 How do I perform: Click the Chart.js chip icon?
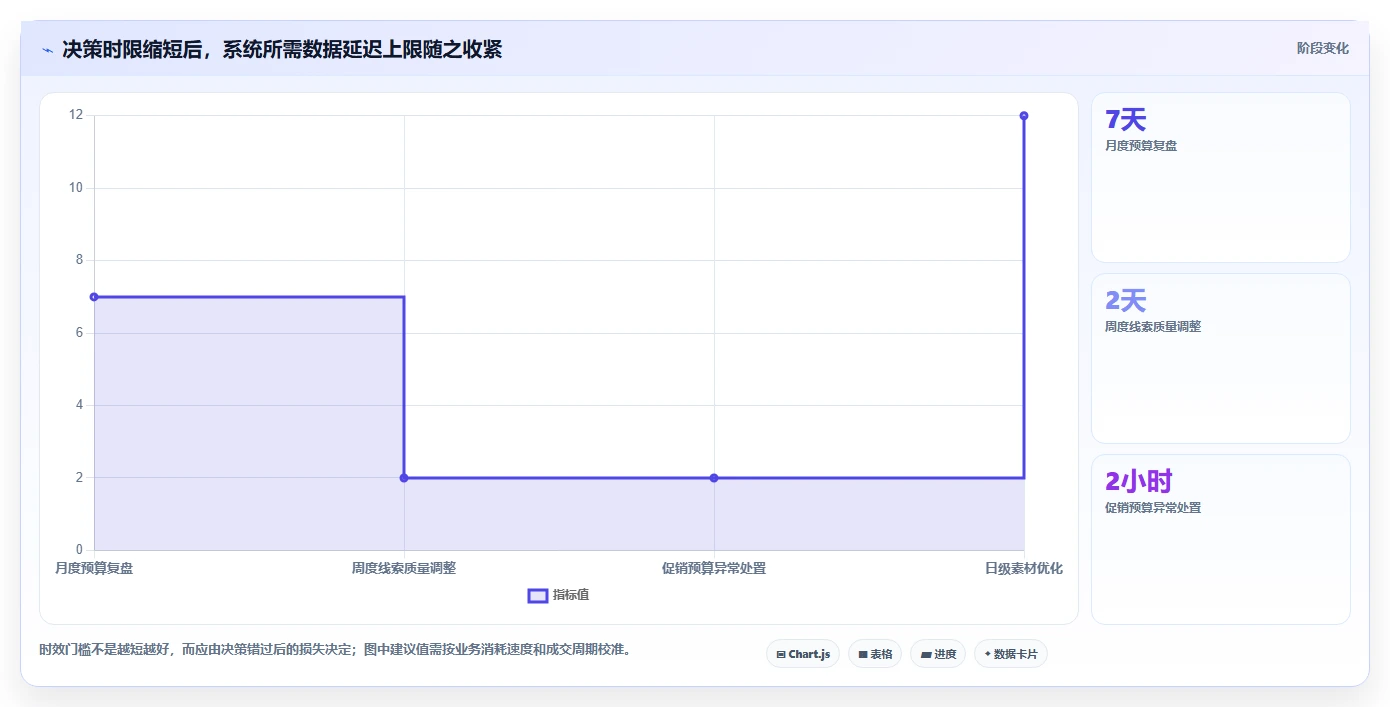(781, 655)
